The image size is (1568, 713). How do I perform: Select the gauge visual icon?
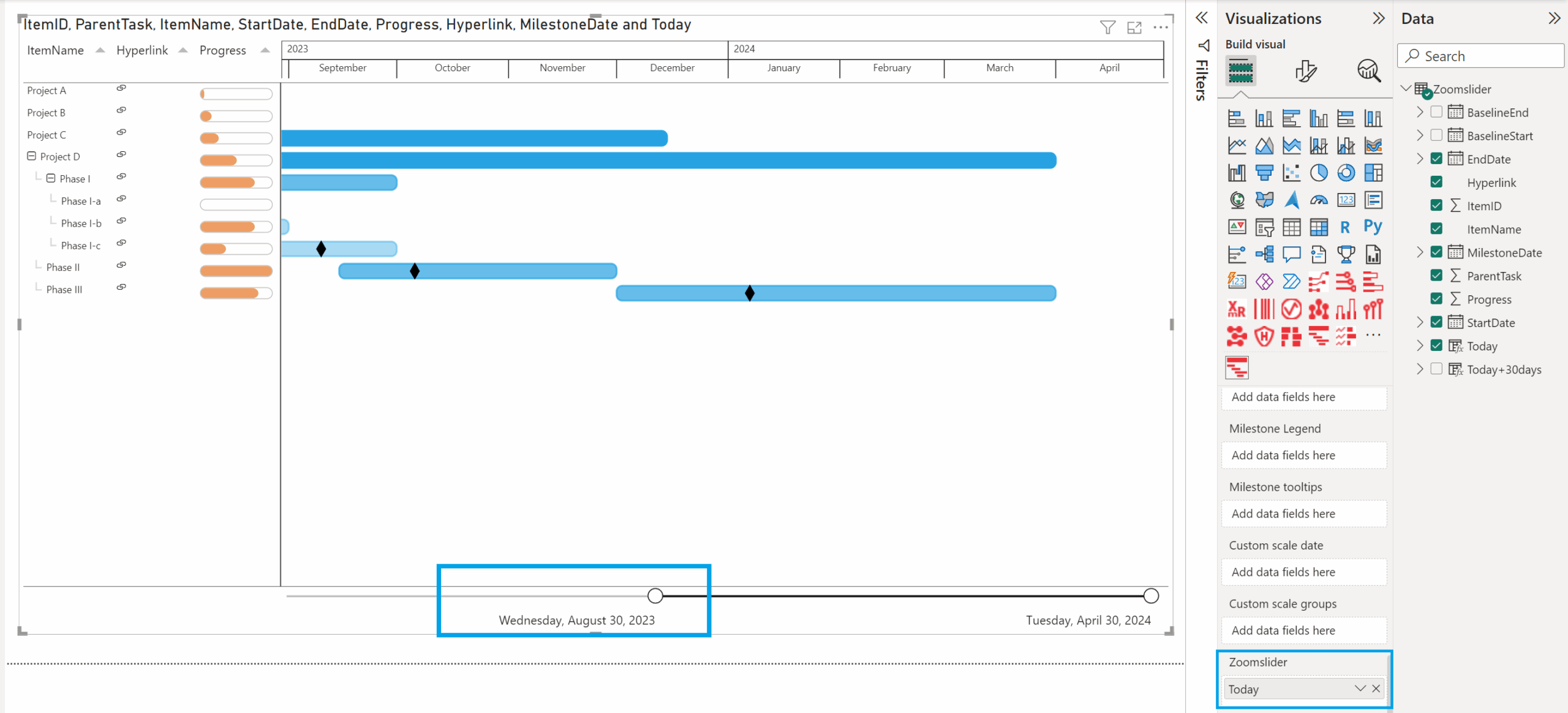coord(1319,200)
